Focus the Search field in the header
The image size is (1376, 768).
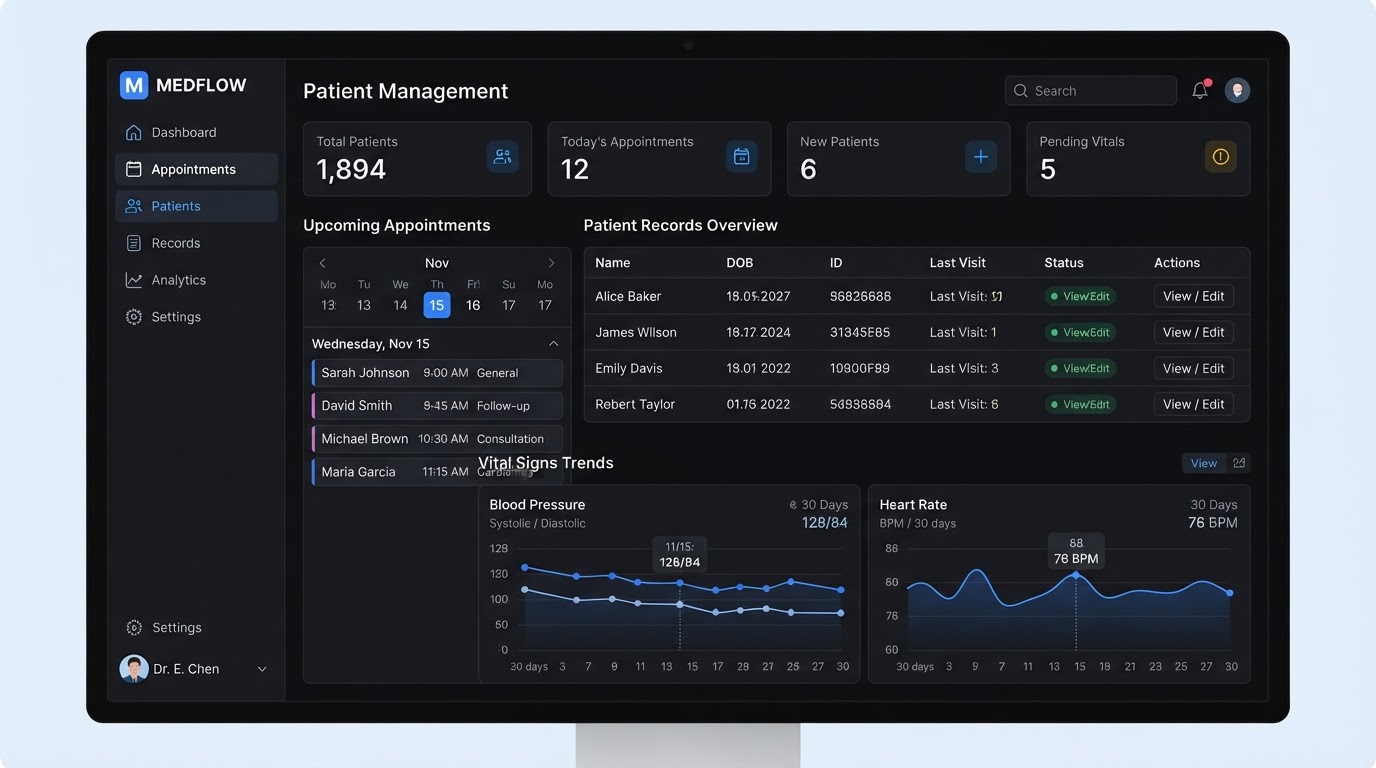tap(1090, 90)
